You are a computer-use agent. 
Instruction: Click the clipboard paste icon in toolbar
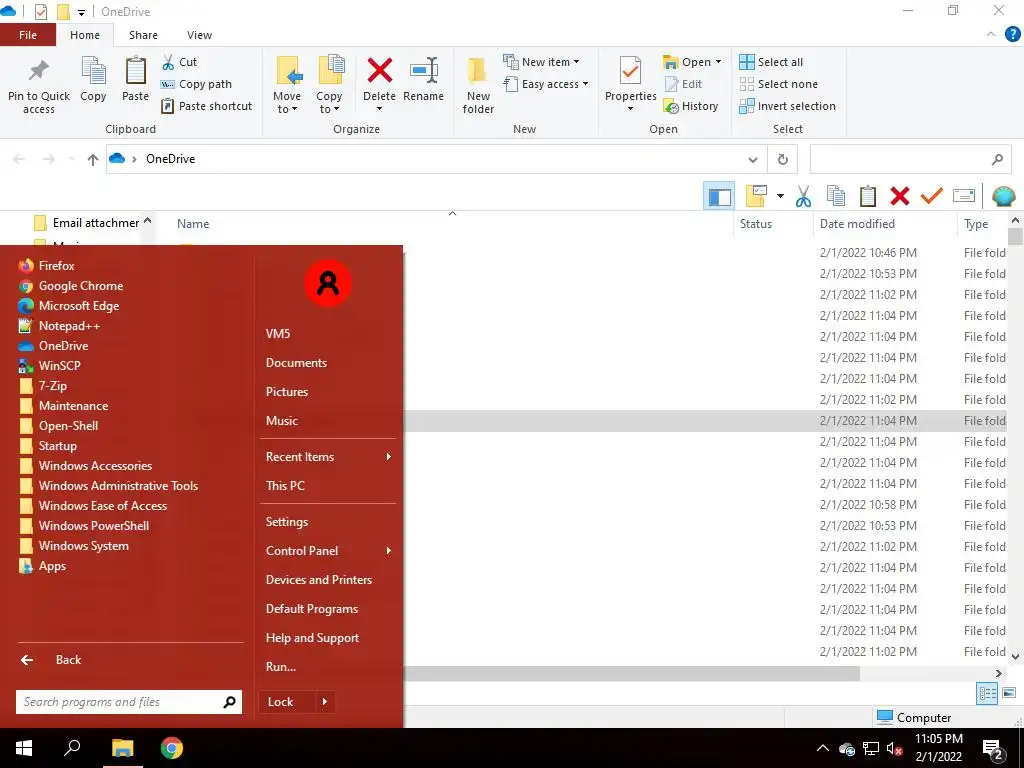coord(868,196)
